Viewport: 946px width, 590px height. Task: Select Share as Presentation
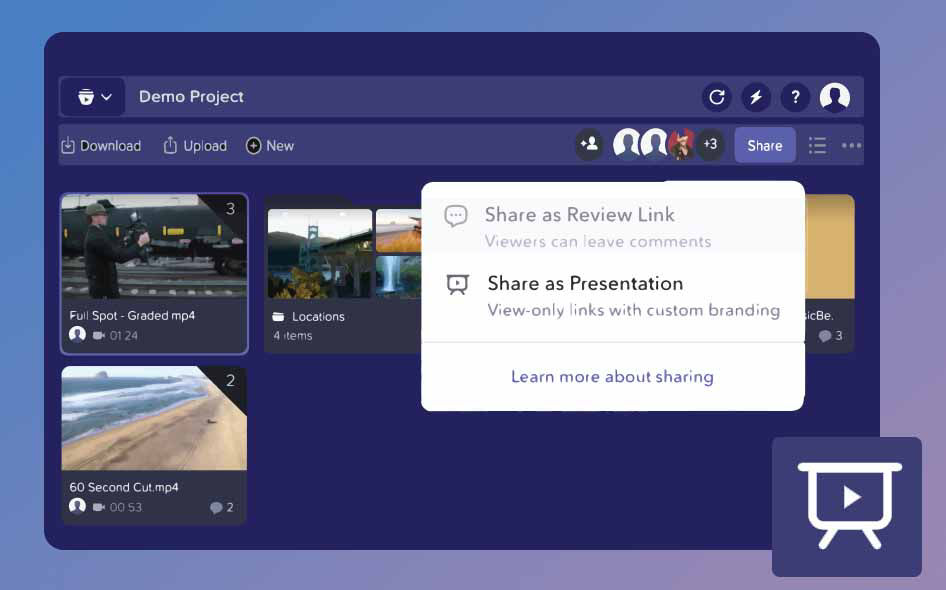click(x=585, y=283)
